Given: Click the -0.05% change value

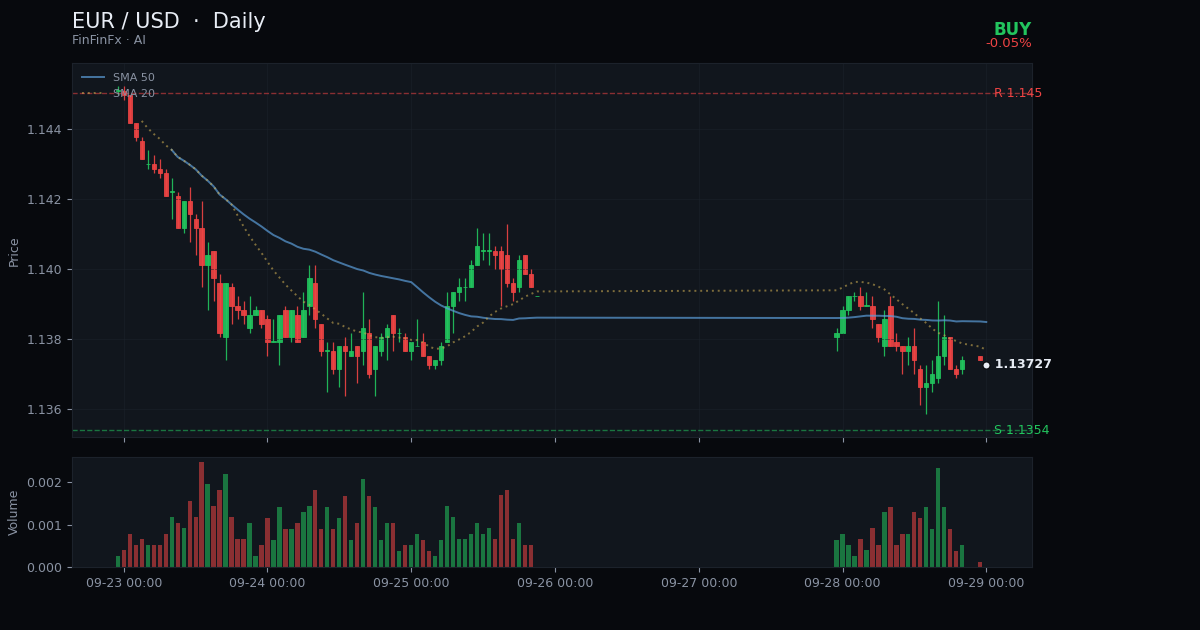Looking at the screenshot, I should point(1009,43).
